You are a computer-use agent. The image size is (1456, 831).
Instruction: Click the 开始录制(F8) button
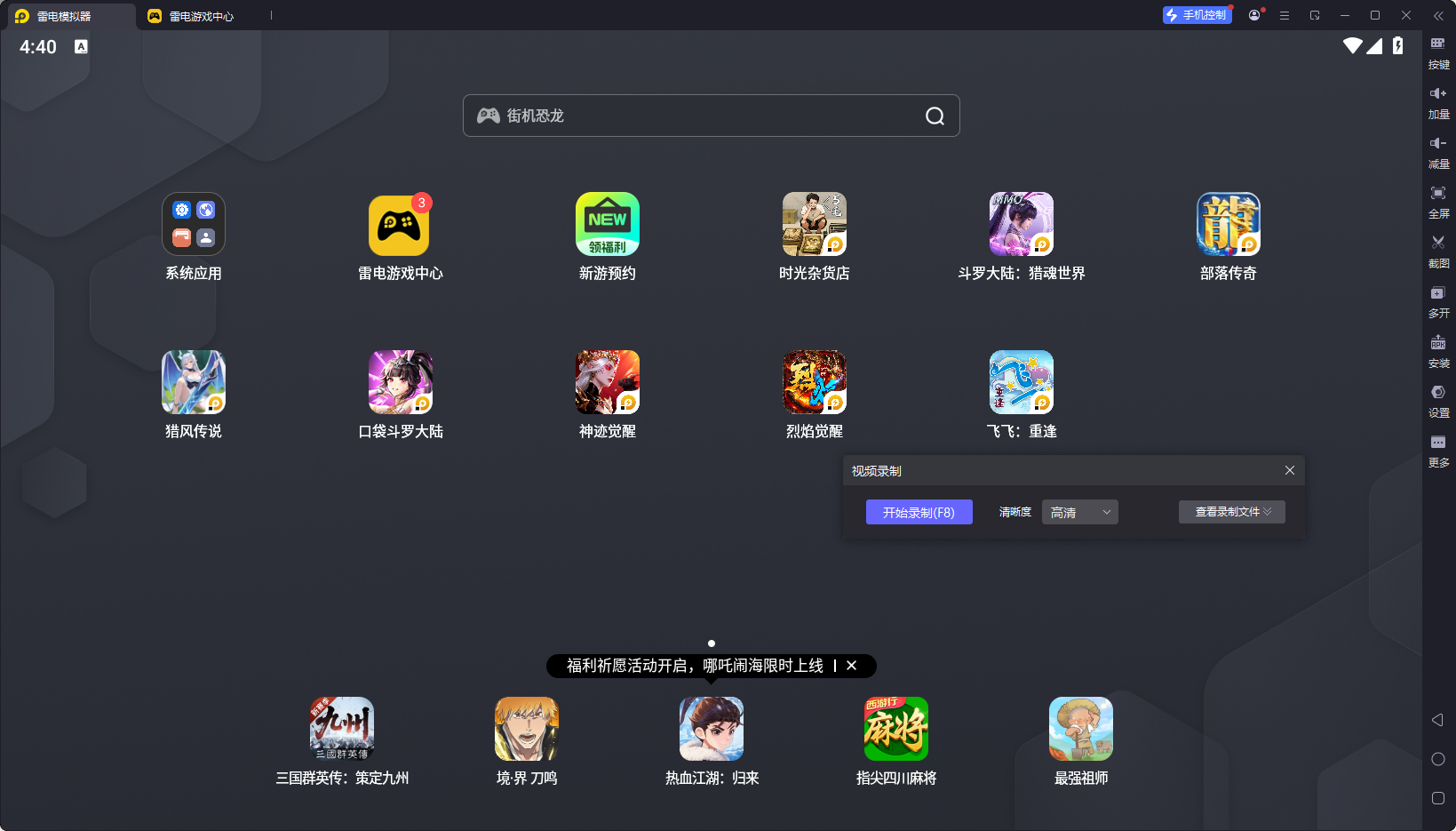pyautogui.click(x=919, y=512)
